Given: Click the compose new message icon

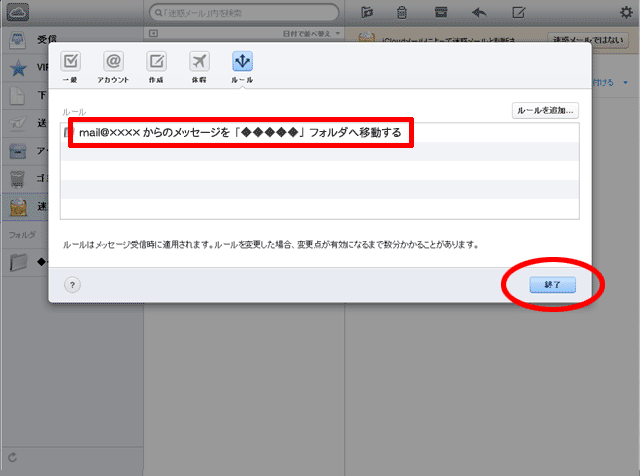Looking at the screenshot, I should [518, 12].
